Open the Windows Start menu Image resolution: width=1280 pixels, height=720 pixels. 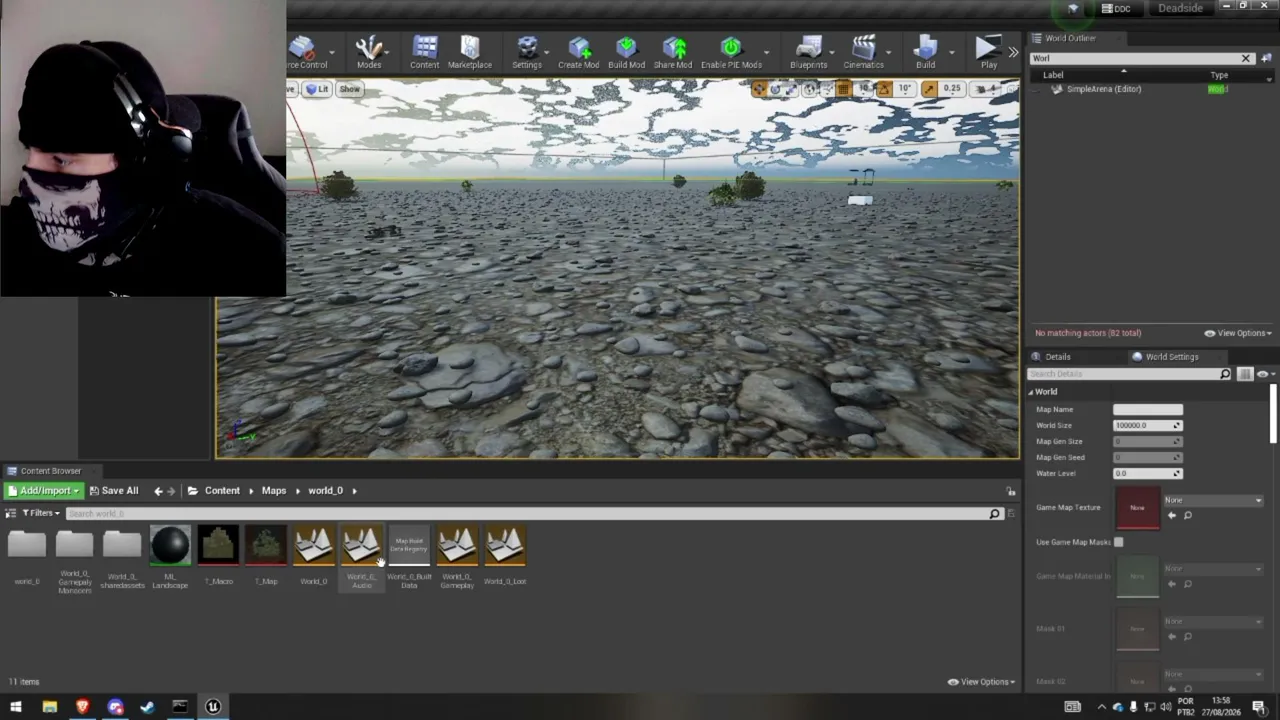tap(16, 707)
